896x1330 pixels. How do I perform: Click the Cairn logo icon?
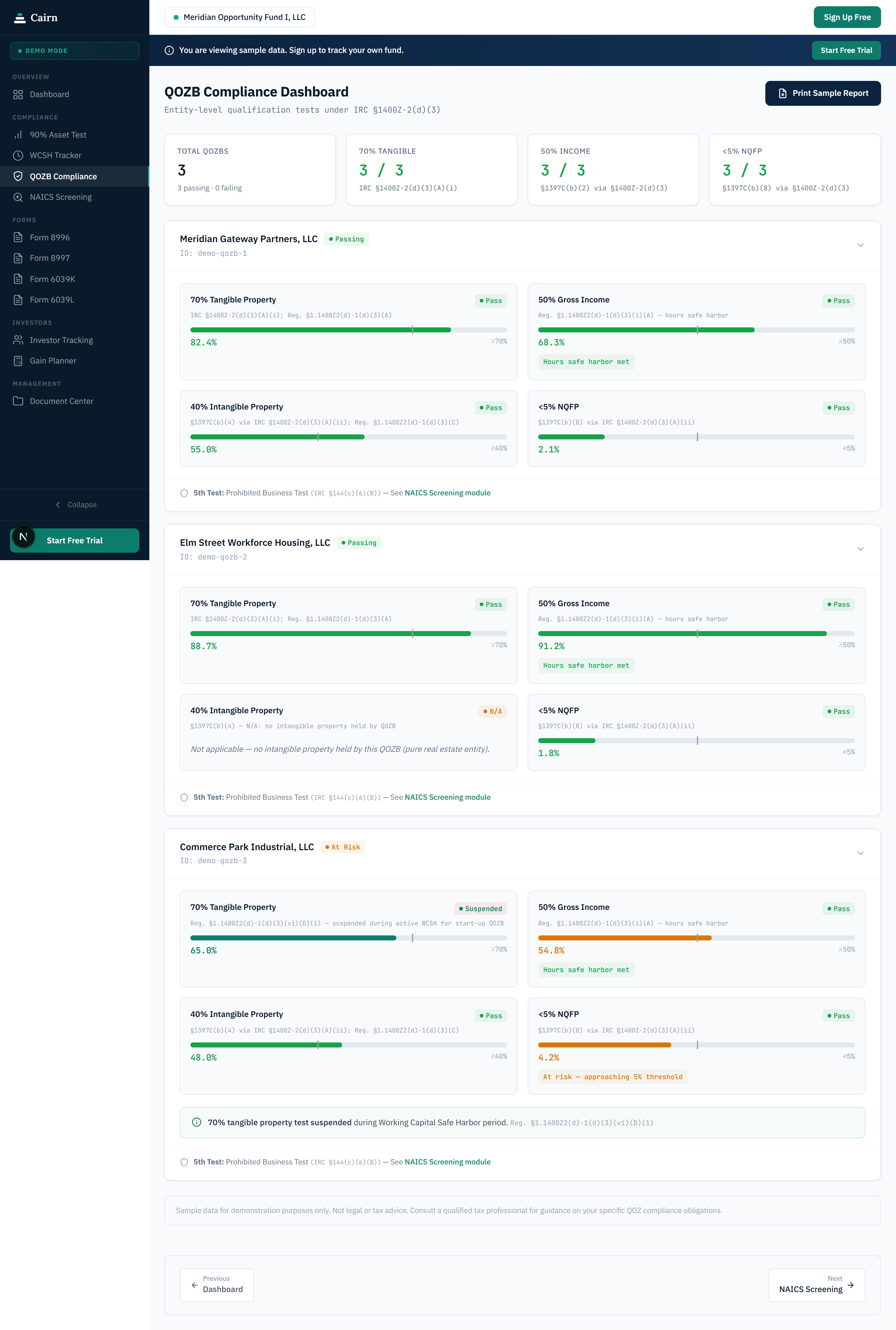pos(20,18)
